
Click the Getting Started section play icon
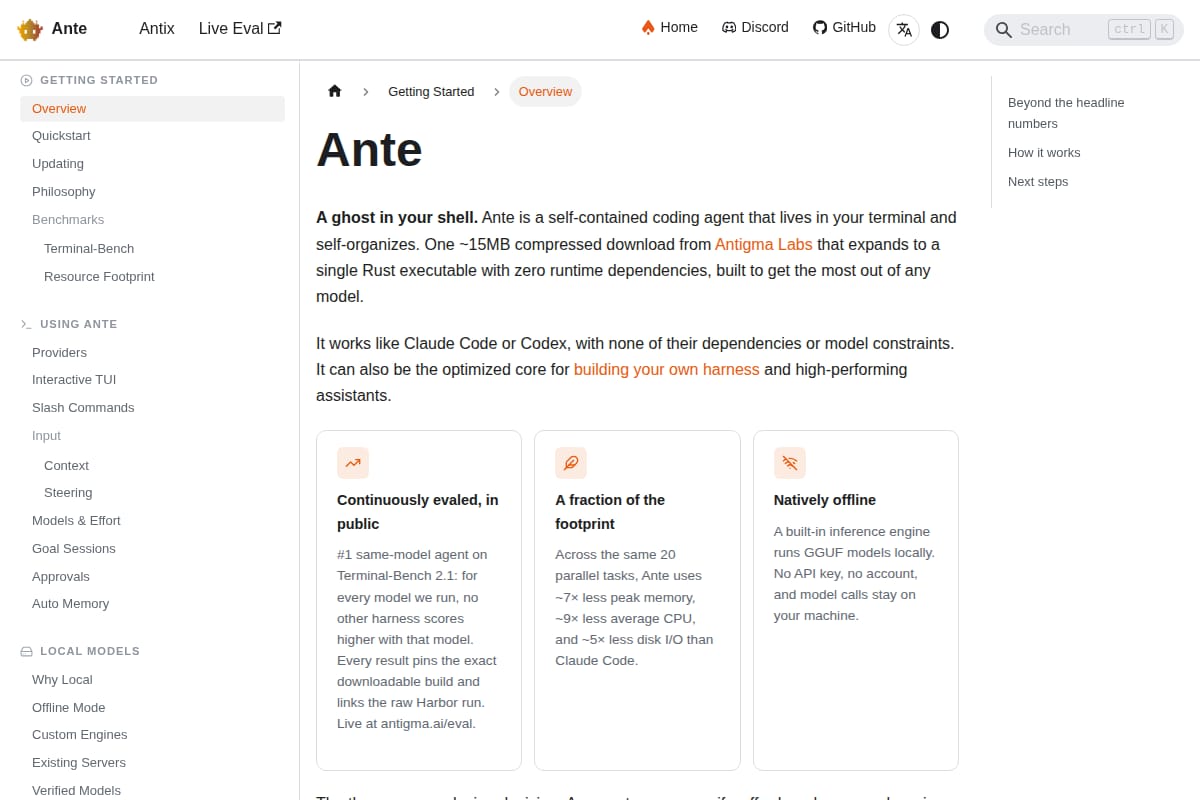point(26,80)
